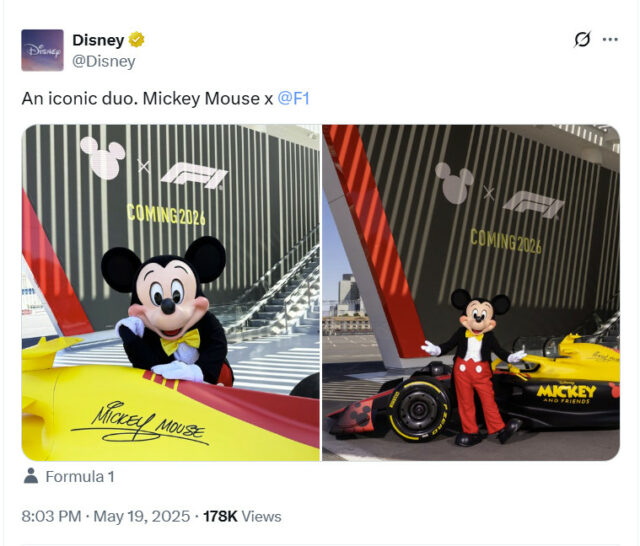Click the F1 logo in the right photo

click(x=534, y=204)
